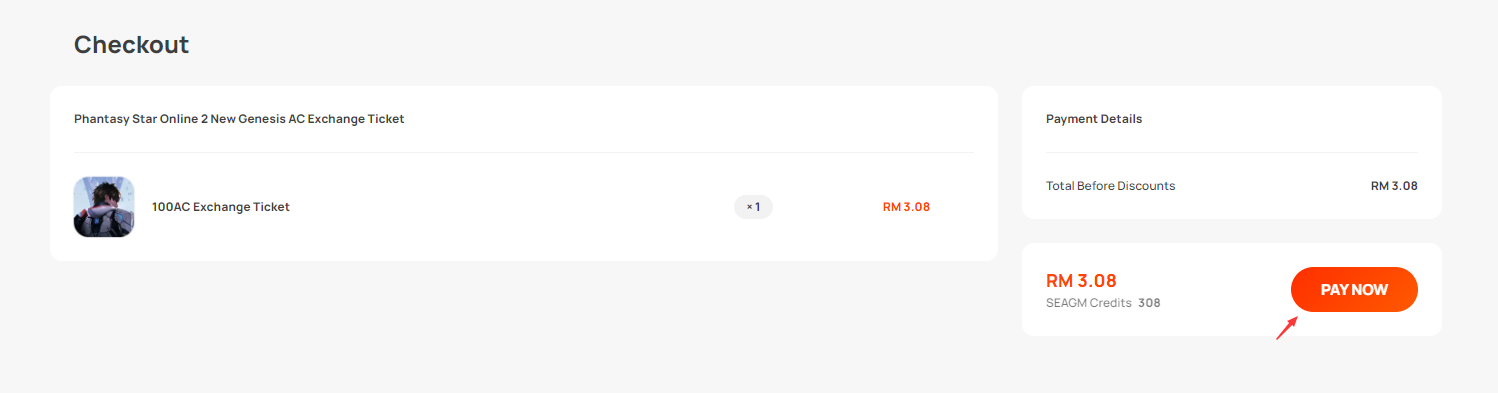The height and width of the screenshot is (393, 1498).
Task: Click the character artwork in the ticket icon
Action: click(104, 207)
